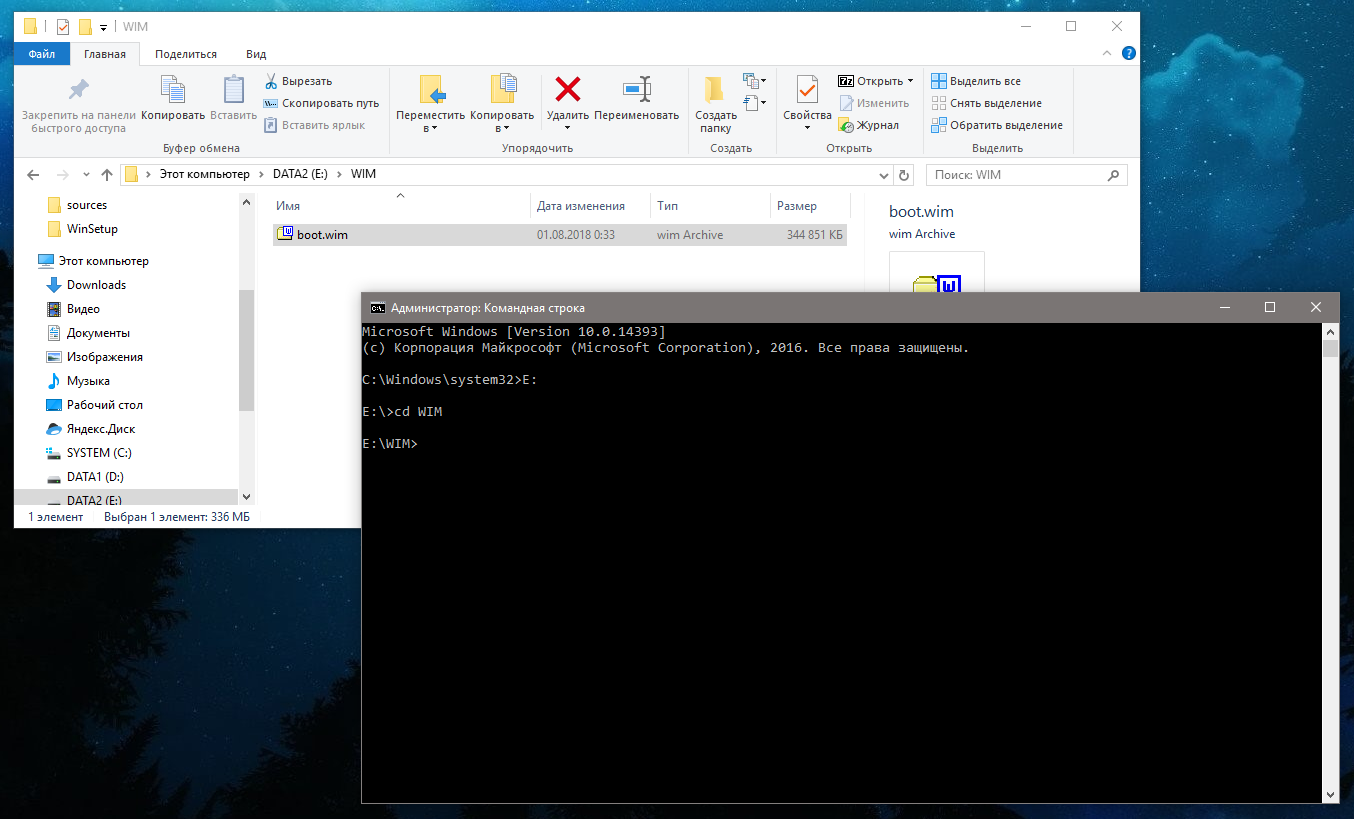The height and width of the screenshot is (819, 1354).
Task: Click the Command Prompt scroll-up arrow
Action: click(x=1330, y=331)
